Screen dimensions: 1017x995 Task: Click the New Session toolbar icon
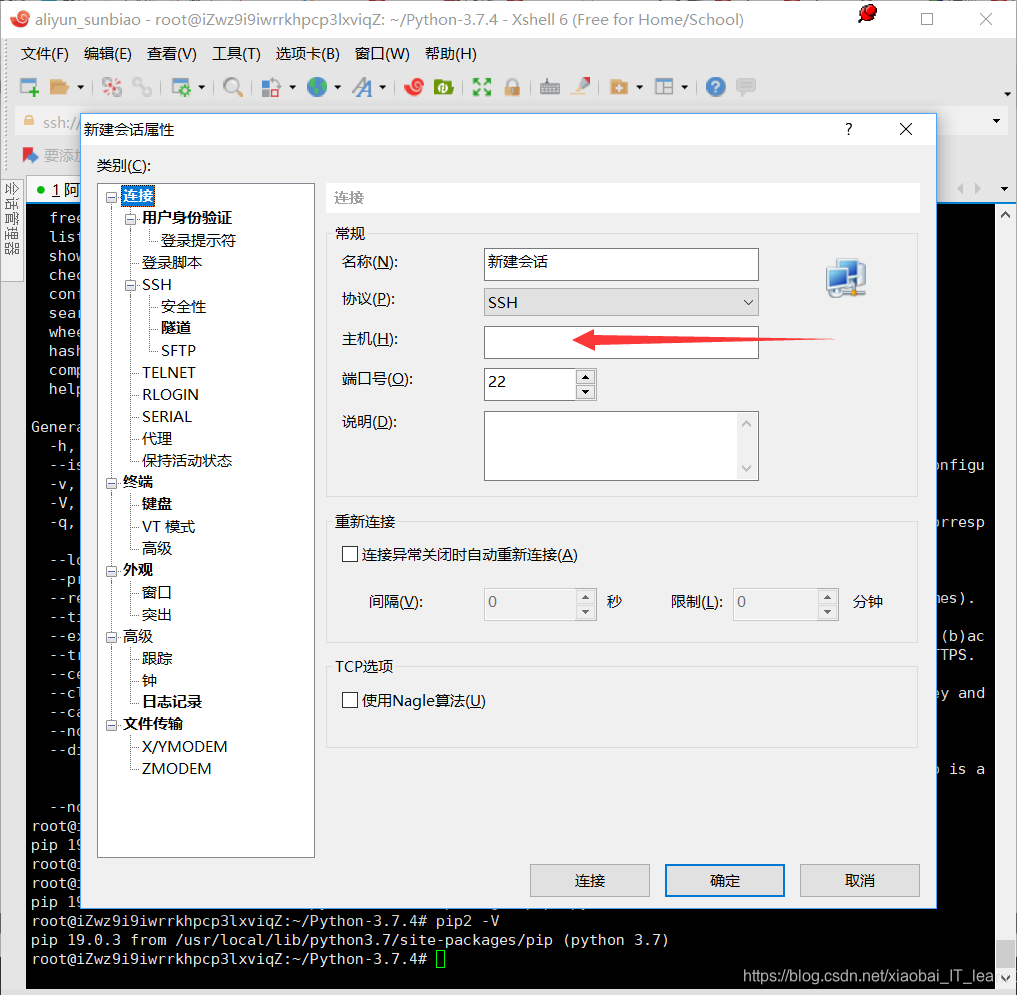30,87
